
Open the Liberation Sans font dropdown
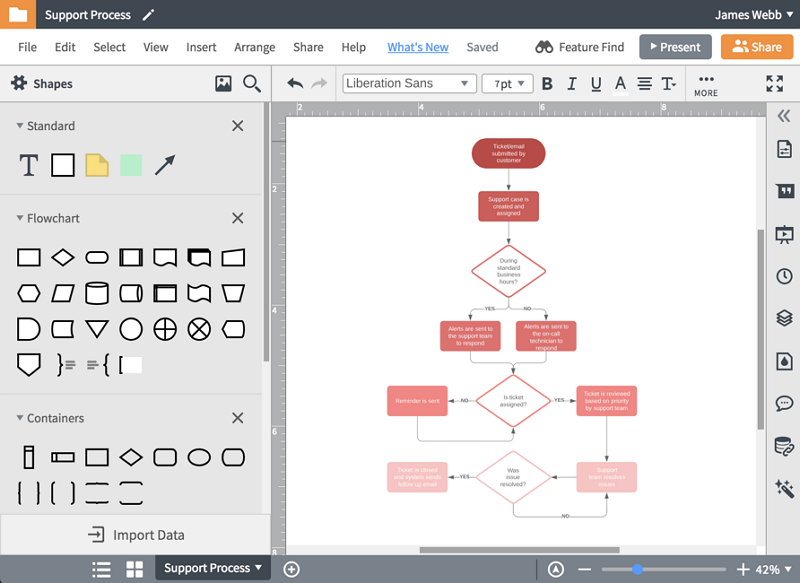coord(408,84)
